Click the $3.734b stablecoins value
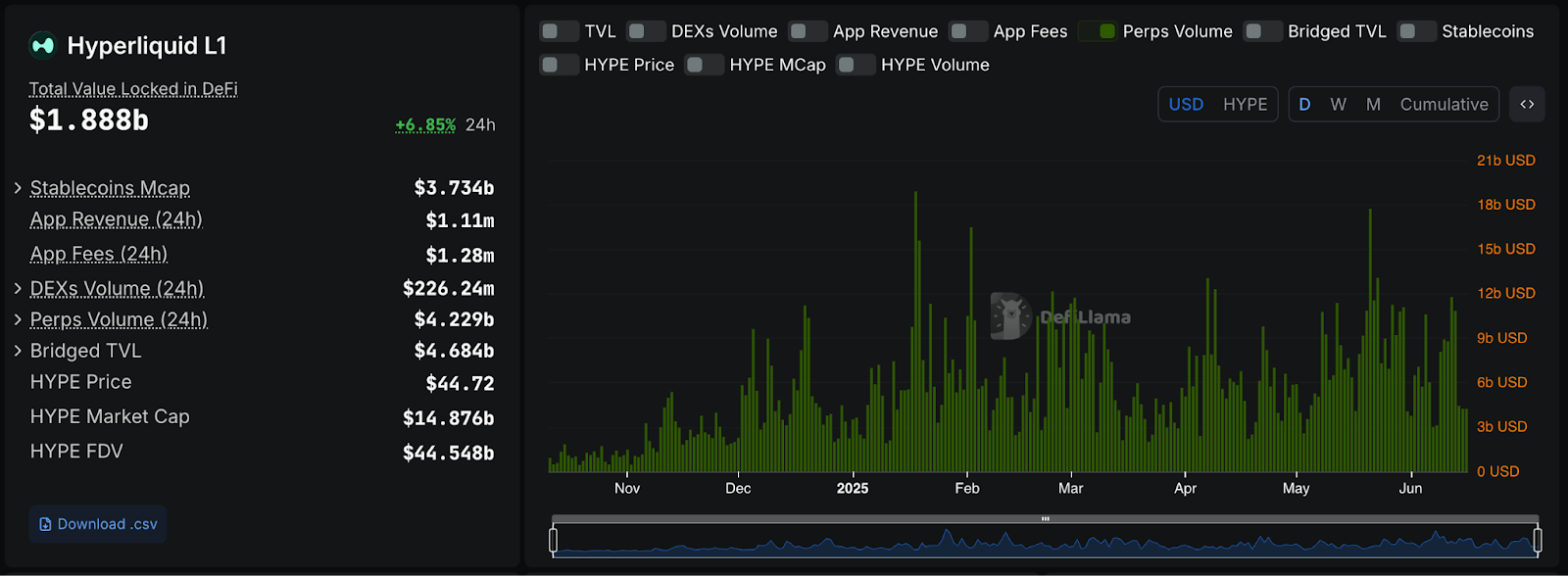The height and width of the screenshot is (576, 1568). [x=454, y=187]
